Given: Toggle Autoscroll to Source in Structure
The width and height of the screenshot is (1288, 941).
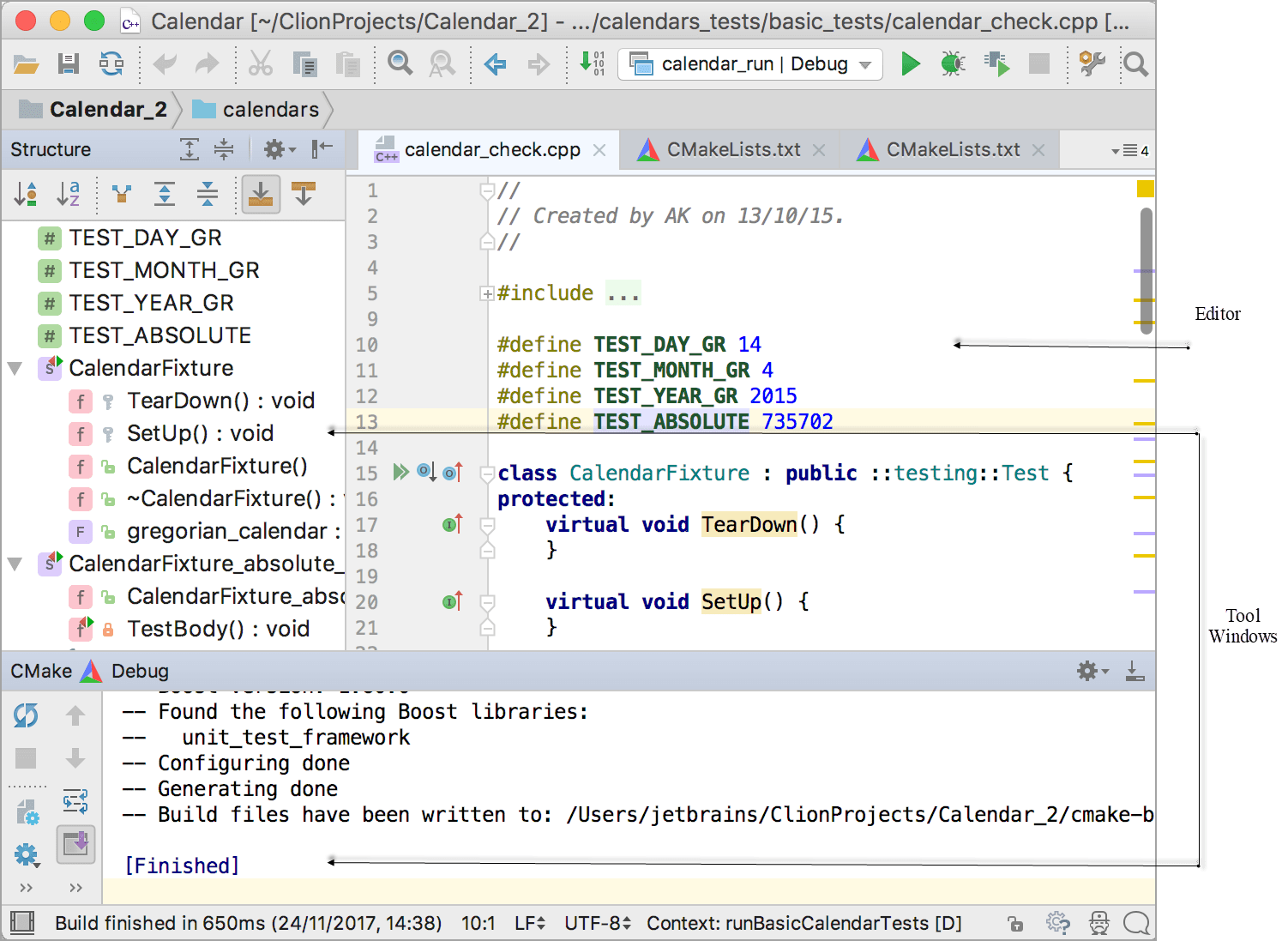Looking at the screenshot, I should 261,194.
